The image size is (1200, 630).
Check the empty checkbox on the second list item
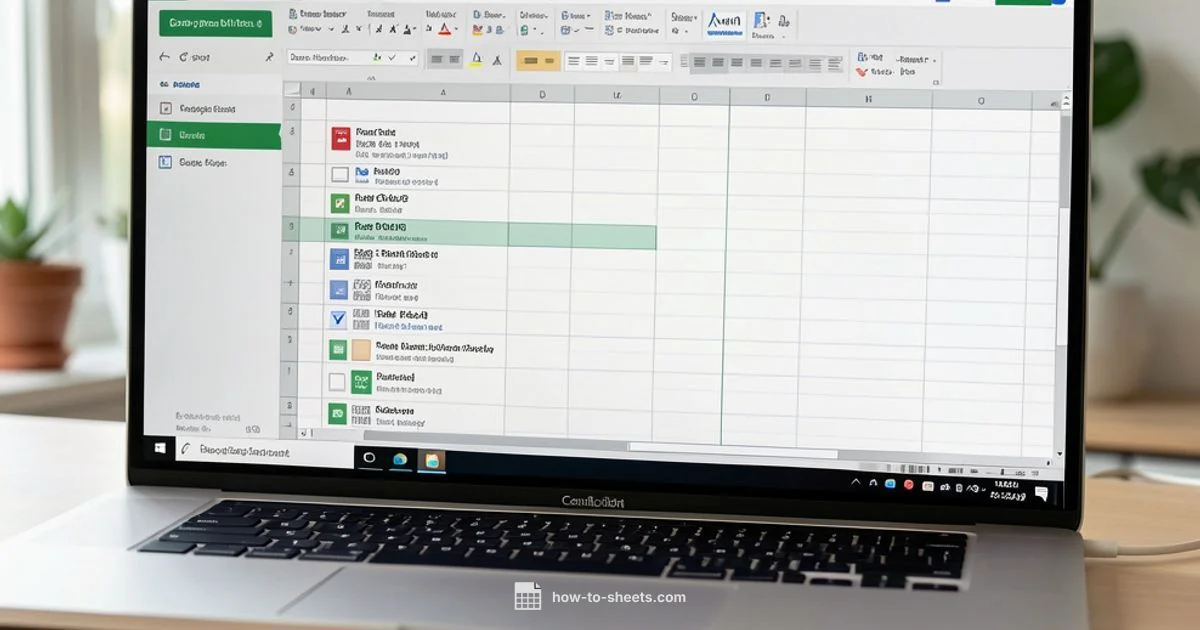338,173
